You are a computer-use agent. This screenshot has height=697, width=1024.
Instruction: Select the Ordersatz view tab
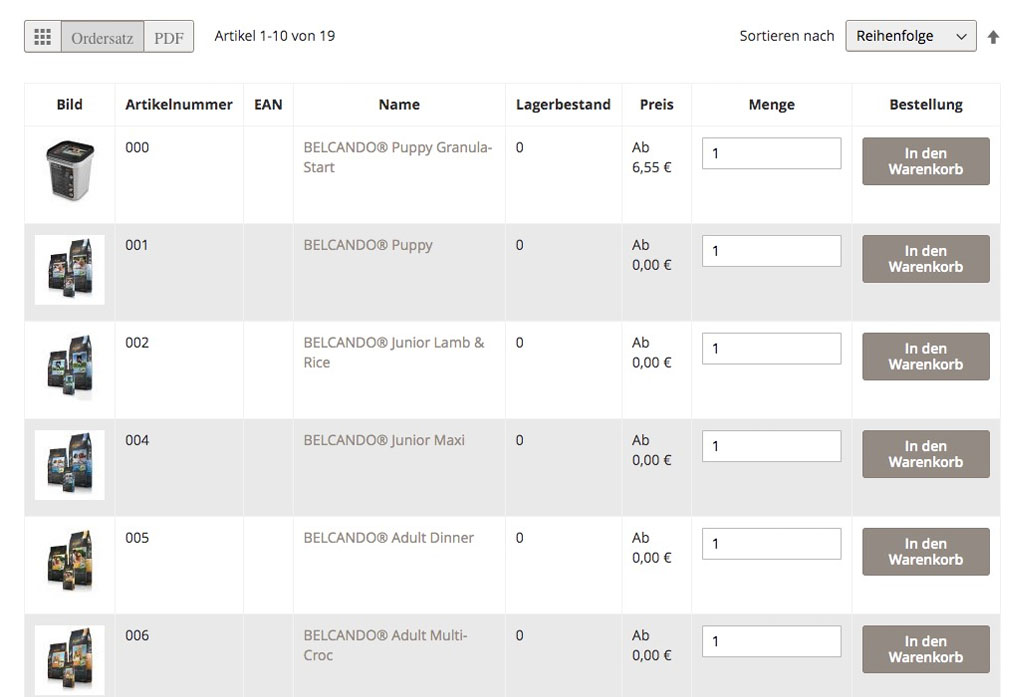pyautogui.click(x=101, y=38)
